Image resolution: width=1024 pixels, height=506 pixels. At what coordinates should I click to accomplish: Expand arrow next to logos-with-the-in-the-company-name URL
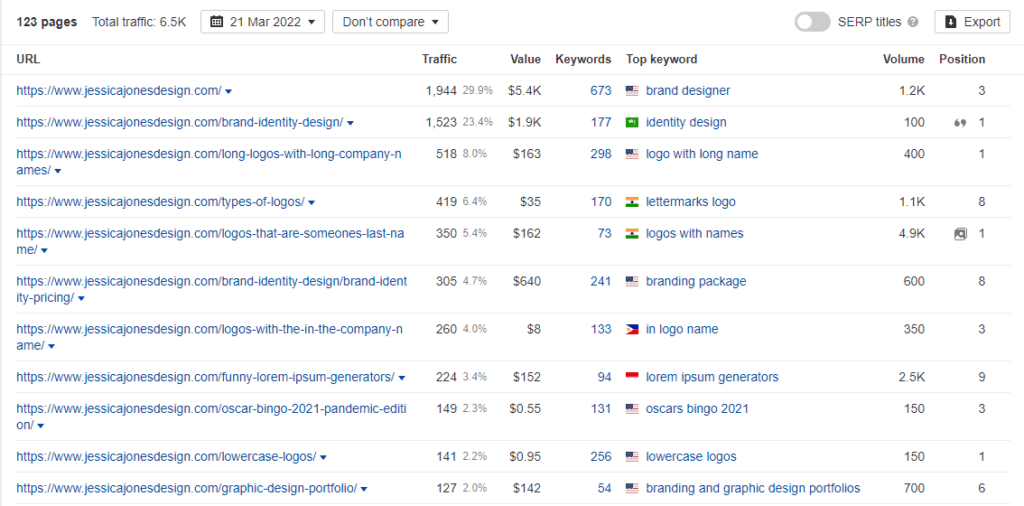pos(51,346)
